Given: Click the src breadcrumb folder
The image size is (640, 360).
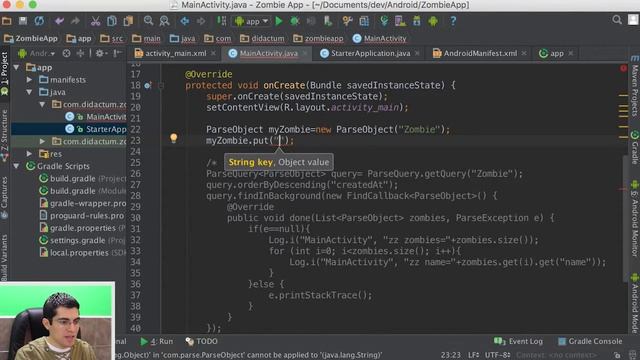Looking at the screenshot, I should click(x=111, y=38).
